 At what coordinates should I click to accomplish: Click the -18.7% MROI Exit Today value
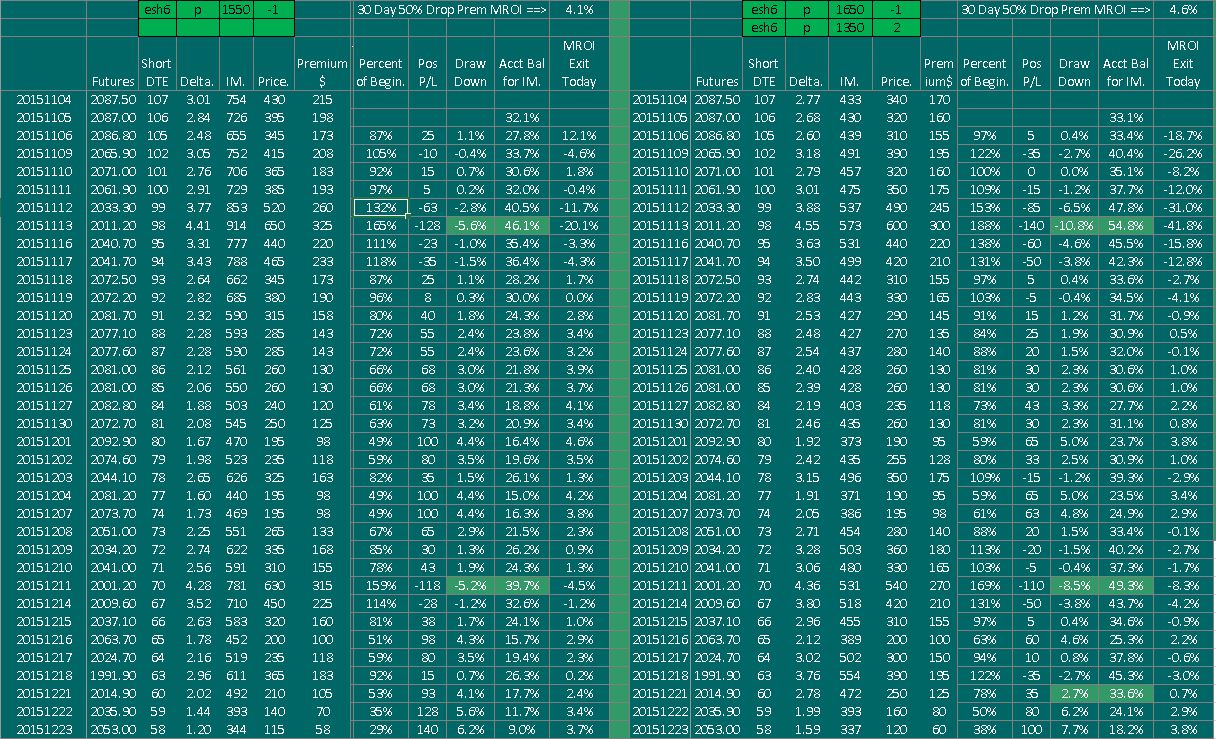pyautogui.click(x=1182, y=136)
